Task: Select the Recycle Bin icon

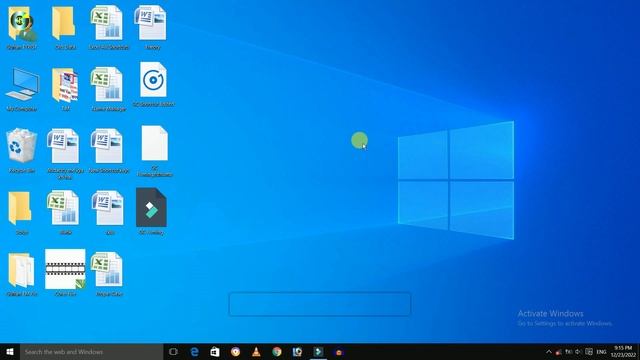Action: tap(21, 146)
